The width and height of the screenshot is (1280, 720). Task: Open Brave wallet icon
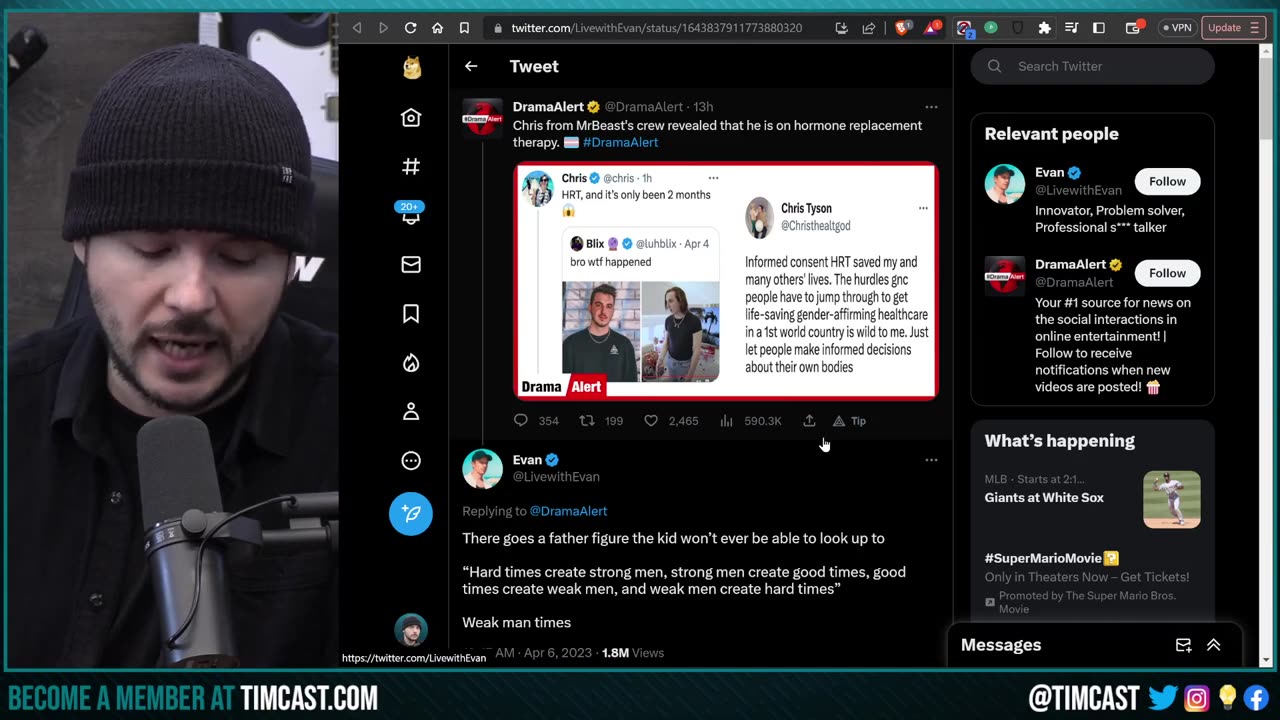click(1134, 28)
